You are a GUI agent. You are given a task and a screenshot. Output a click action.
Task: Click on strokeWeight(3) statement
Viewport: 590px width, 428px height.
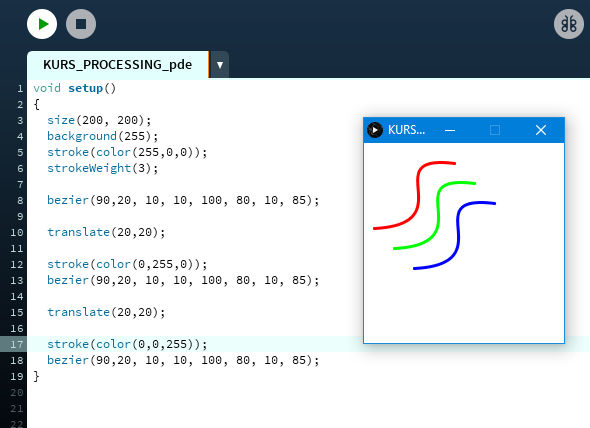pyautogui.click(x=102, y=168)
